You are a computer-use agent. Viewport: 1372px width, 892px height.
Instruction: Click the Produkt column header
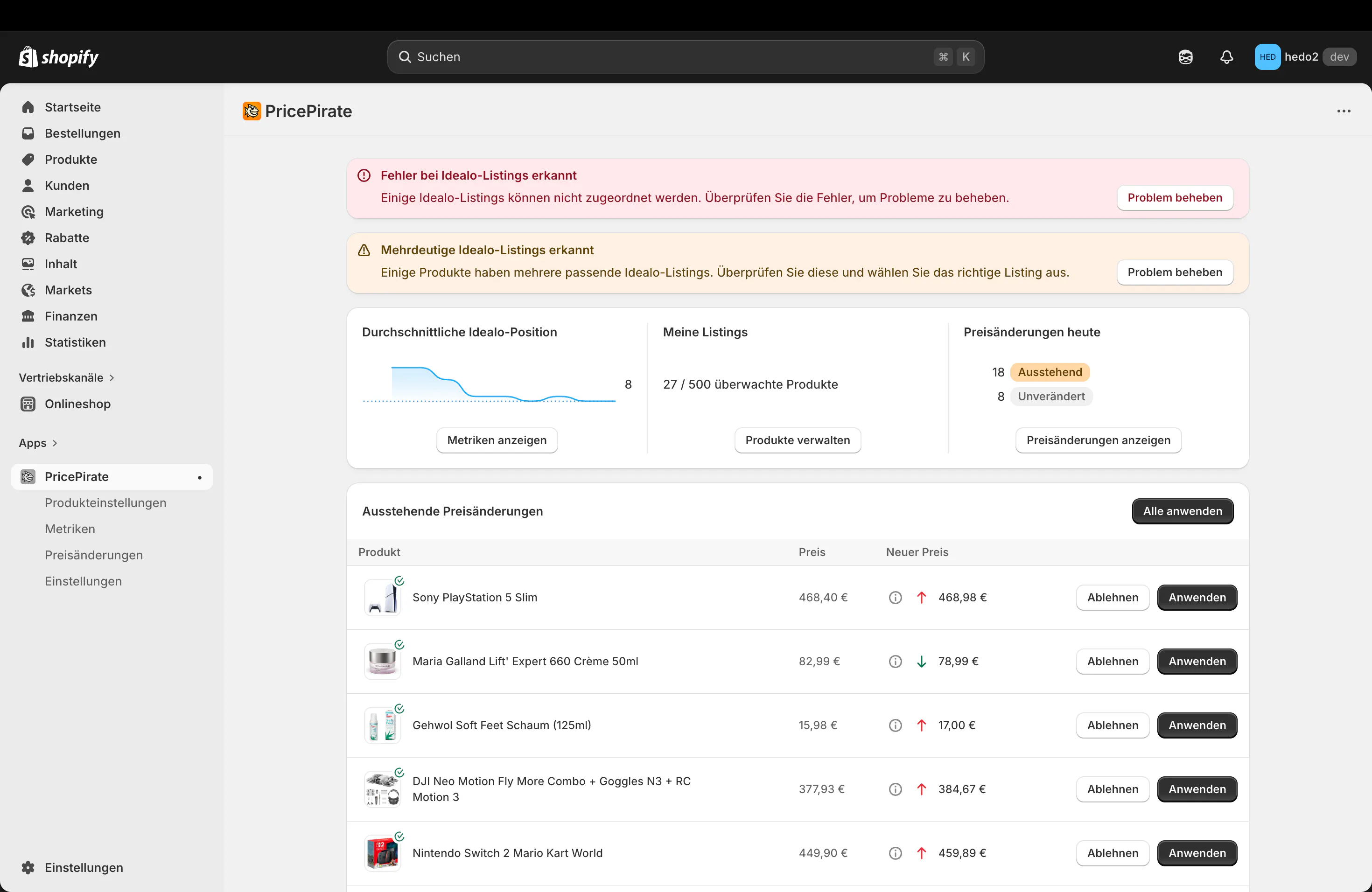(379, 552)
